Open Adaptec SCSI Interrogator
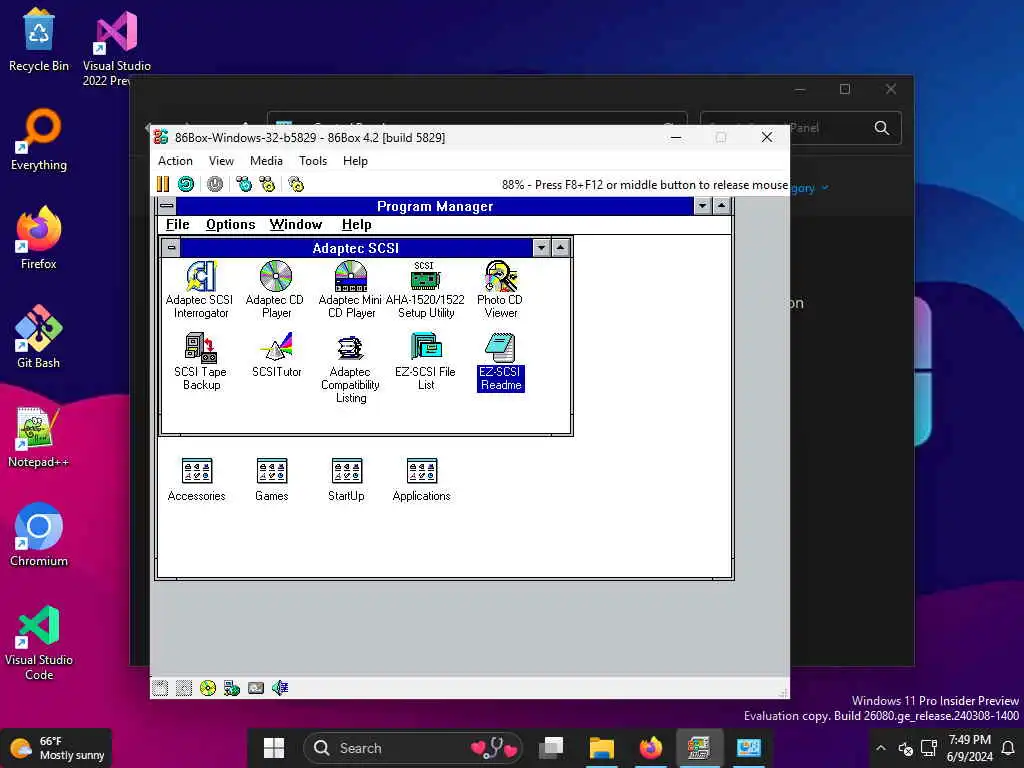This screenshot has width=1024, height=768. tap(200, 289)
